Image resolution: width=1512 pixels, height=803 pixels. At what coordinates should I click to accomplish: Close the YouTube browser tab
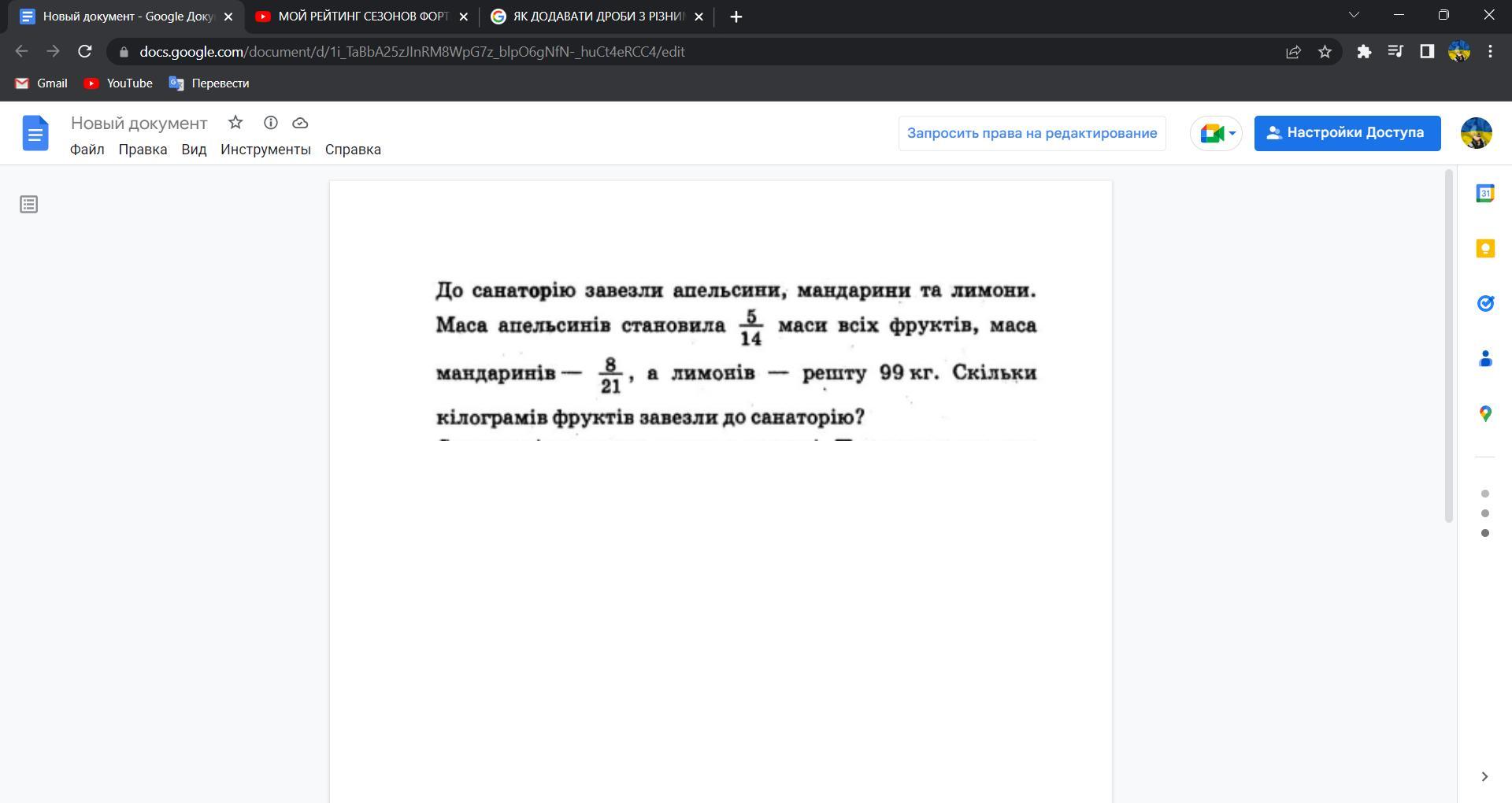click(463, 17)
